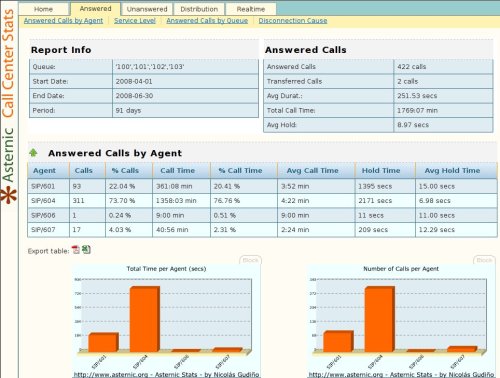The image size is (500, 378).
Task: Click the Export table label
Action: pos(49,251)
